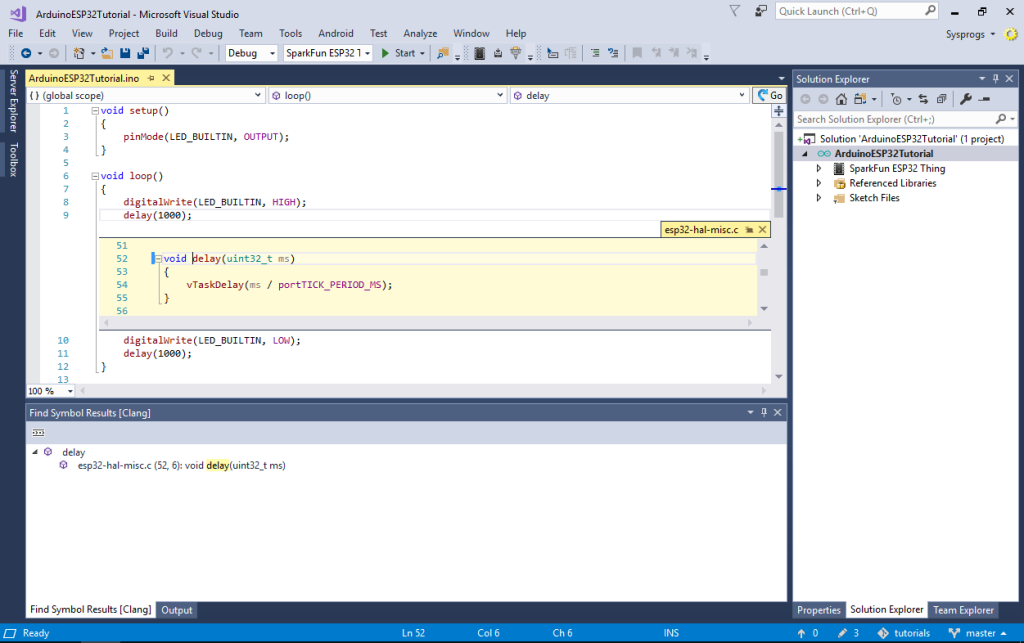Viewport: 1024px width, 643px height.
Task: Open Find in Files via the magnifier icon
Action: point(441,51)
